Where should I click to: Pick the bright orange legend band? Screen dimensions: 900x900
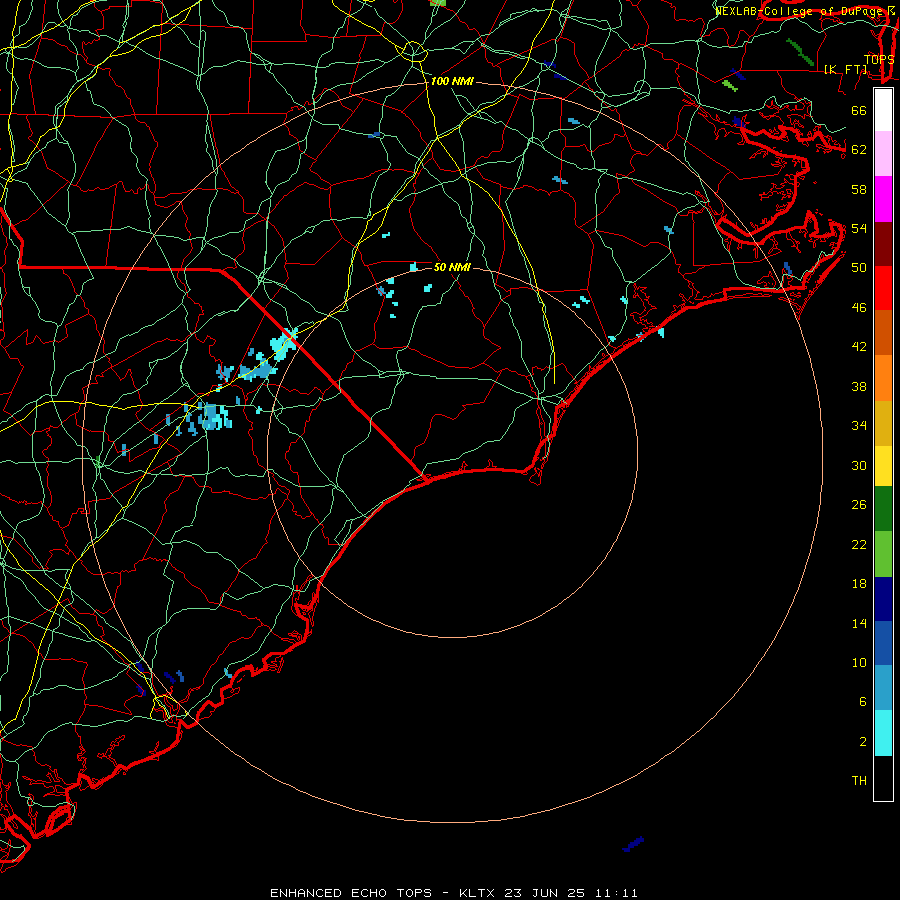(883, 378)
